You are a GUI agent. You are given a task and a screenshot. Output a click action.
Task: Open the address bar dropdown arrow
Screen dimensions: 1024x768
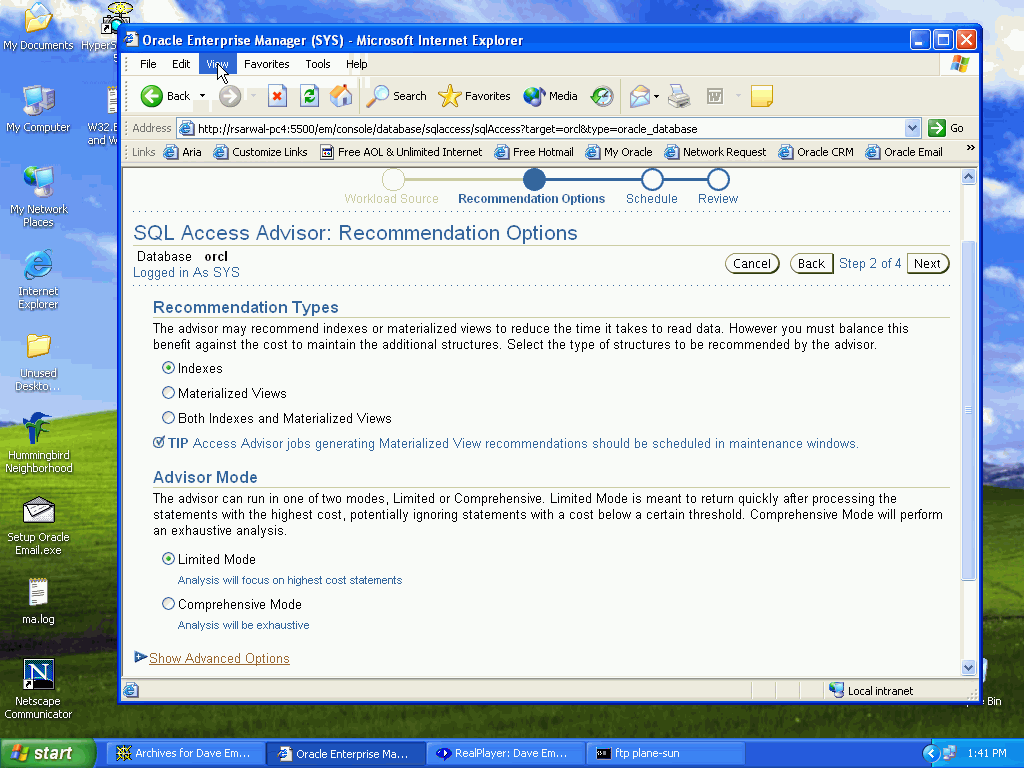(x=912, y=128)
